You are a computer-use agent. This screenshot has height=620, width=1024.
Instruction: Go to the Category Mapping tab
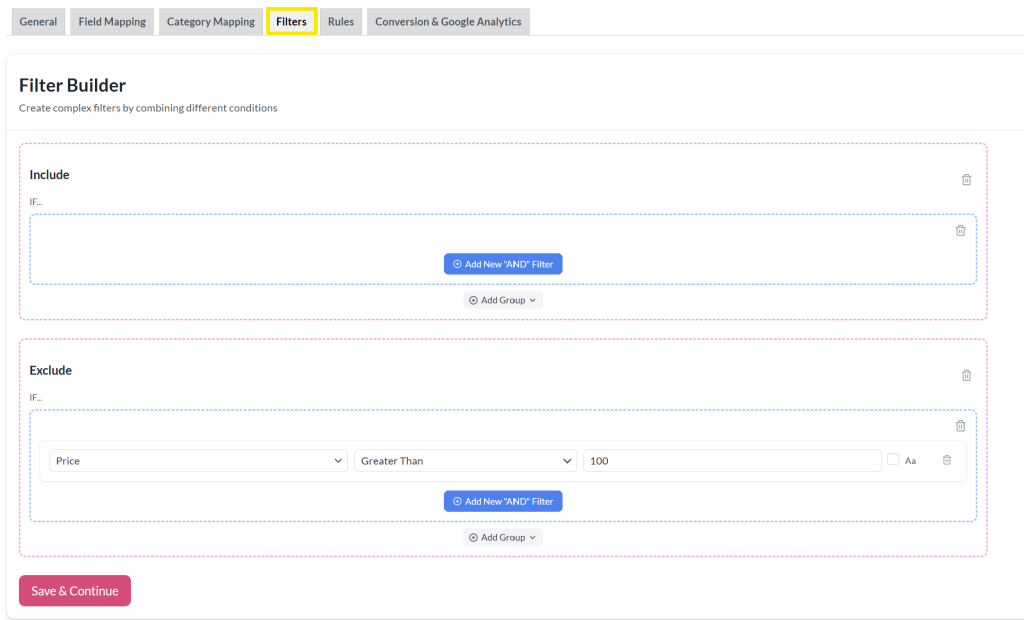point(210,20)
